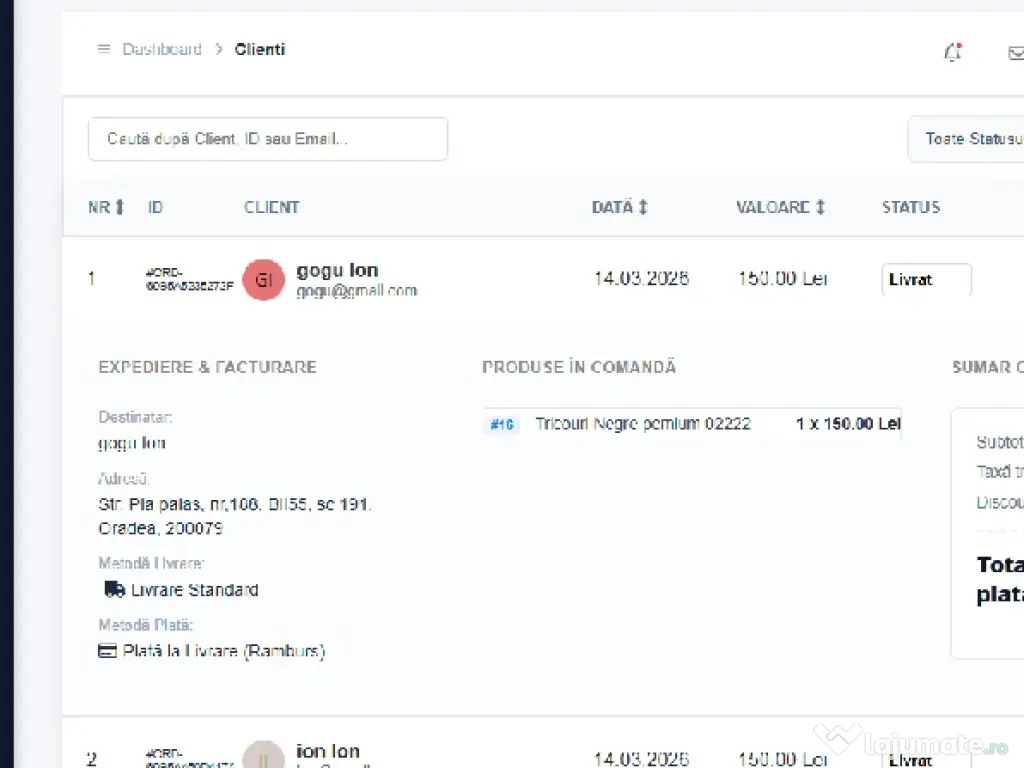Open the notifications bell icon

(951, 52)
